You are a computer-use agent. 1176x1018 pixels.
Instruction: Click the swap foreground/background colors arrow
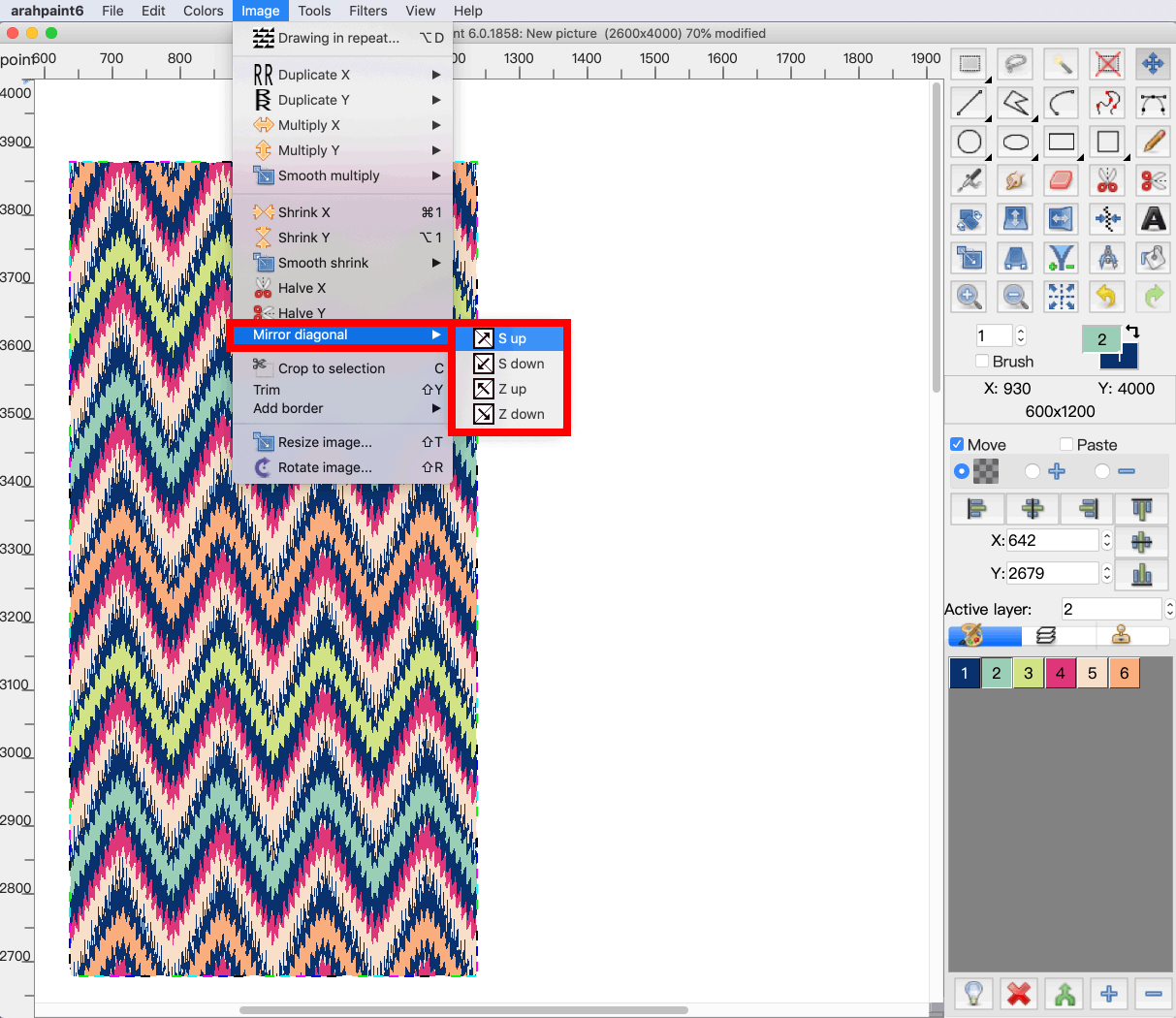[1132, 332]
